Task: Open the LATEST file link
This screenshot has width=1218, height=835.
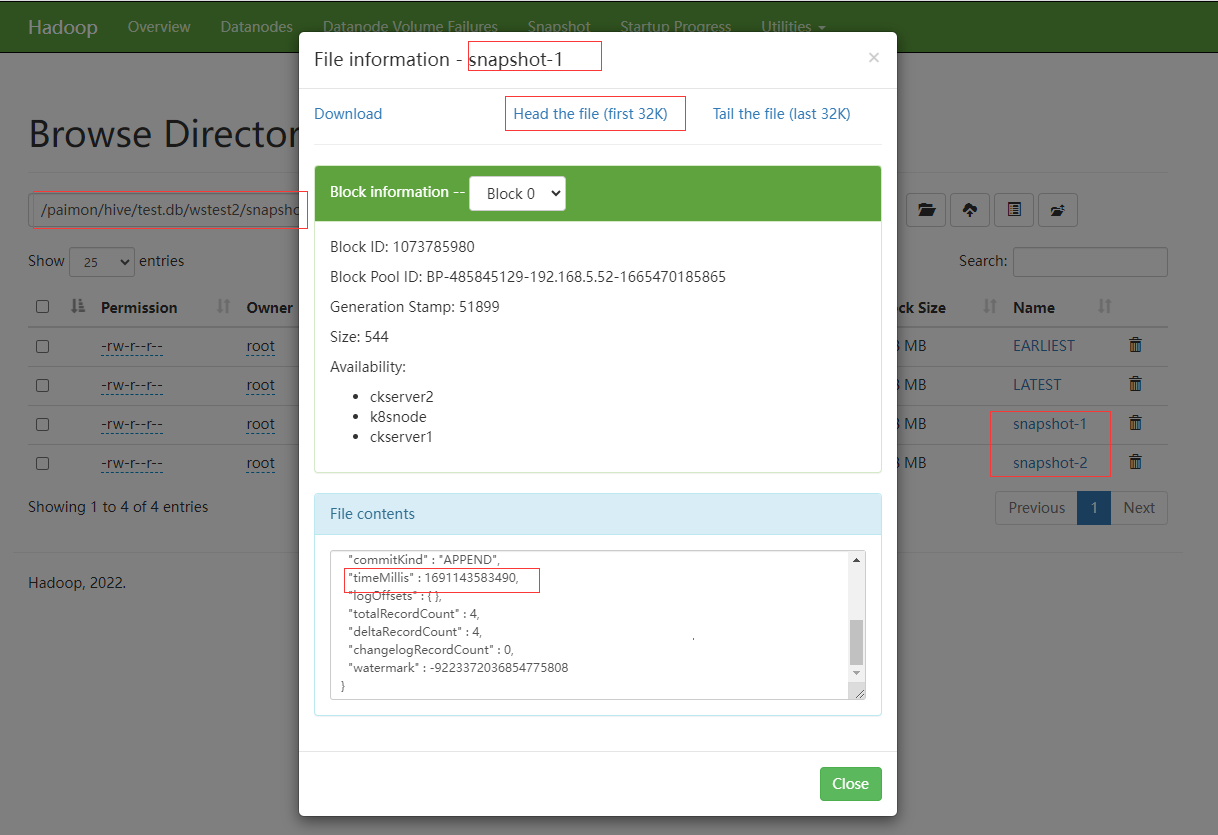Action: pyautogui.click(x=1037, y=384)
